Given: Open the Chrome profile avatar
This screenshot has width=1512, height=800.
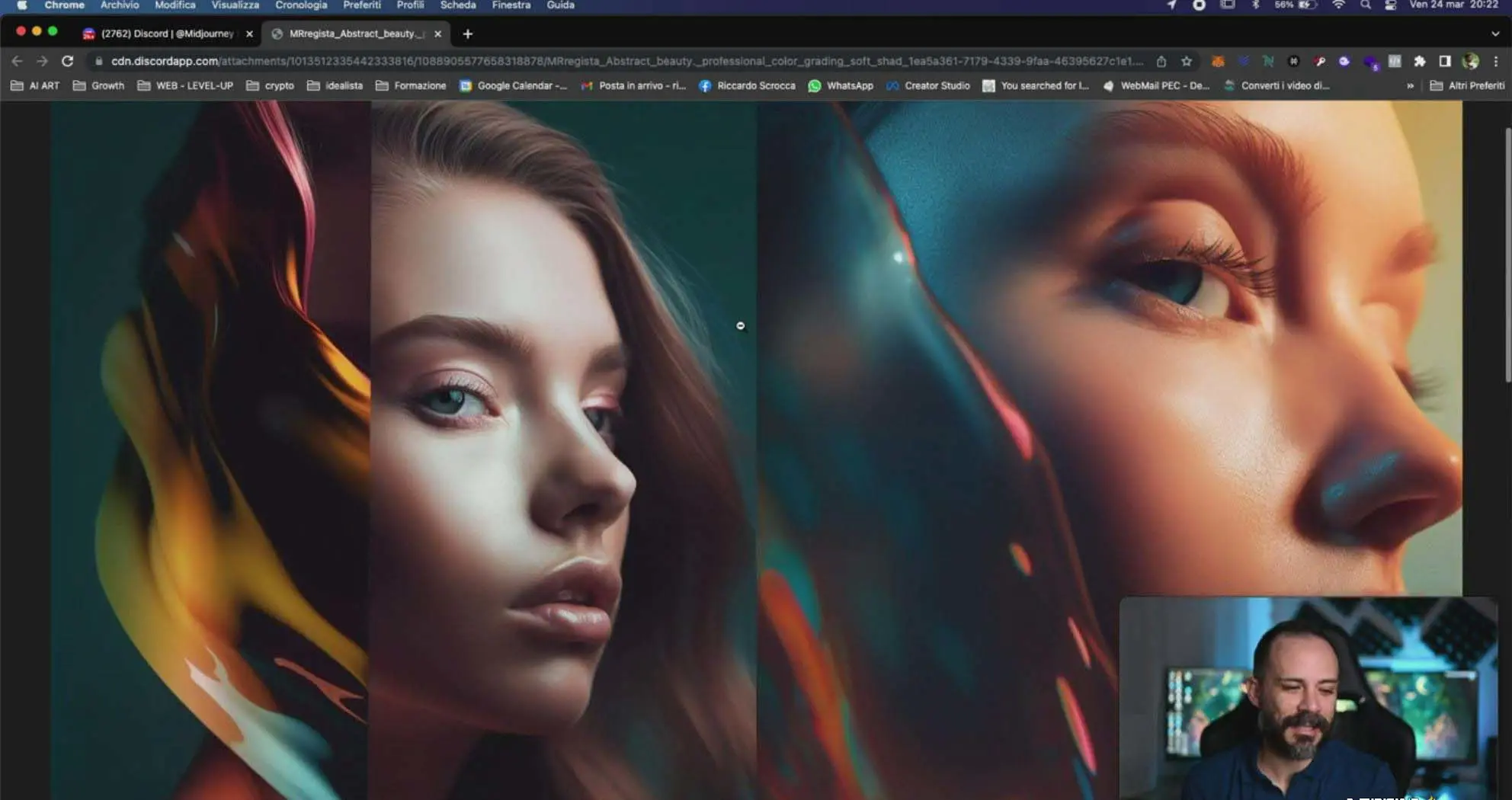Looking at the screenshot, I should point(1470,61).
